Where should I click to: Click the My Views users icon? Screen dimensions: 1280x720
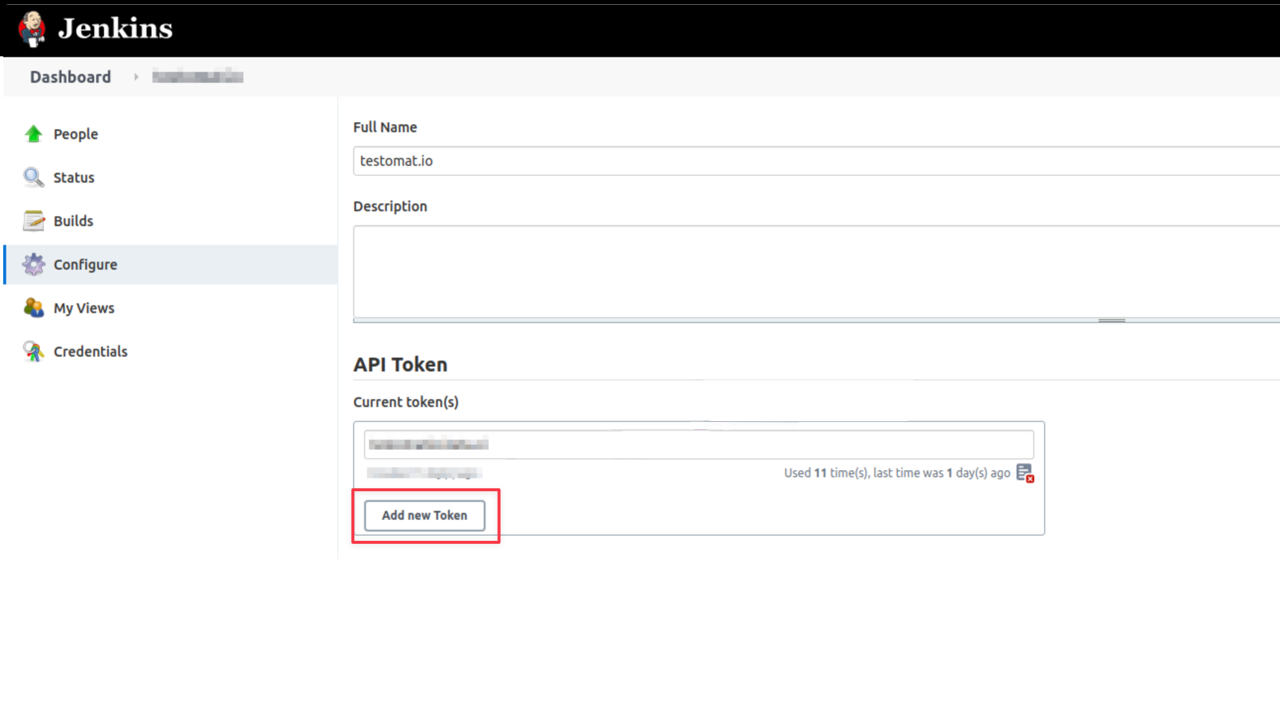[x=34, y=308]
